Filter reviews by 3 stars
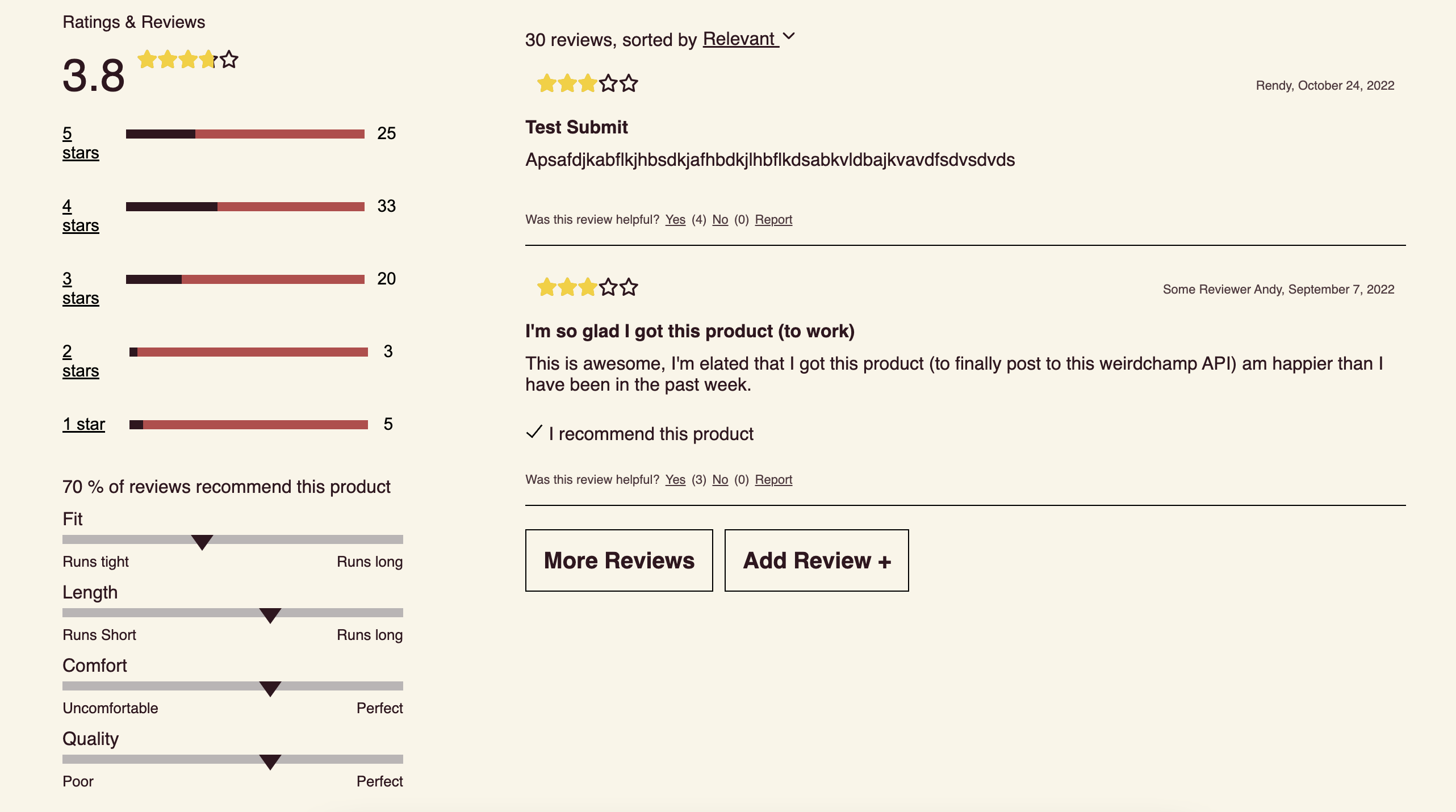 coord(80,288)
